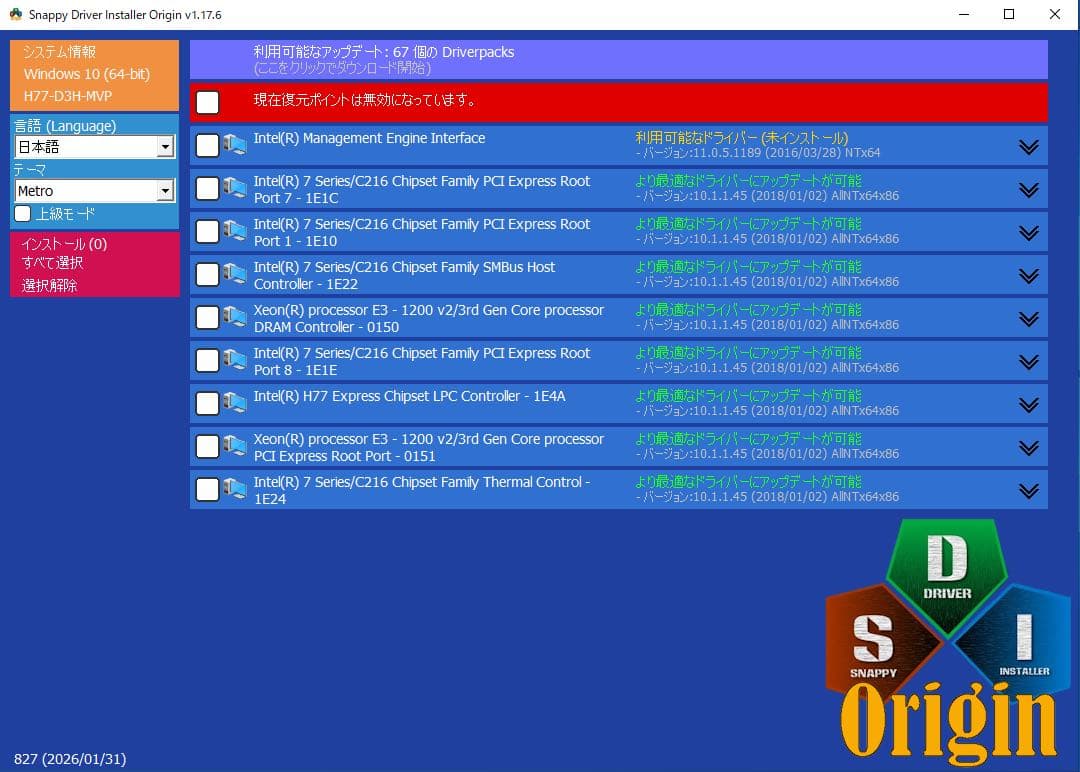Click the 言語 (Language) label
This screenshot has width=1080, height=772.
pos(65,126)
